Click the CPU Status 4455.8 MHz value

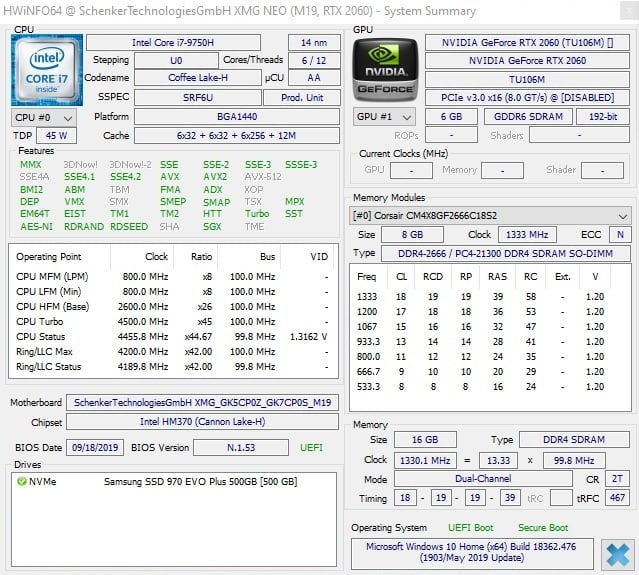(143, 337)
